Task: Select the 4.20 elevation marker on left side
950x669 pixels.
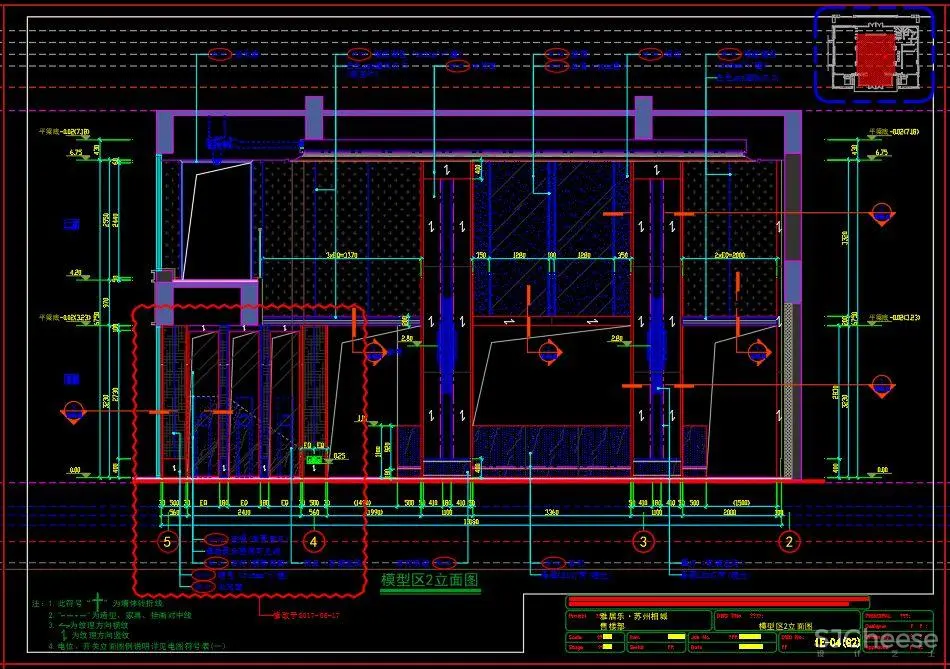Action: click(x=75, y=272)
